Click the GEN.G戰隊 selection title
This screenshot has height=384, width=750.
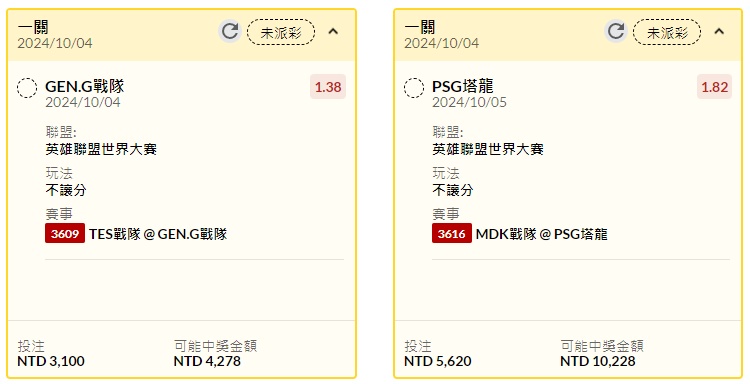click(x=85, y=87)
